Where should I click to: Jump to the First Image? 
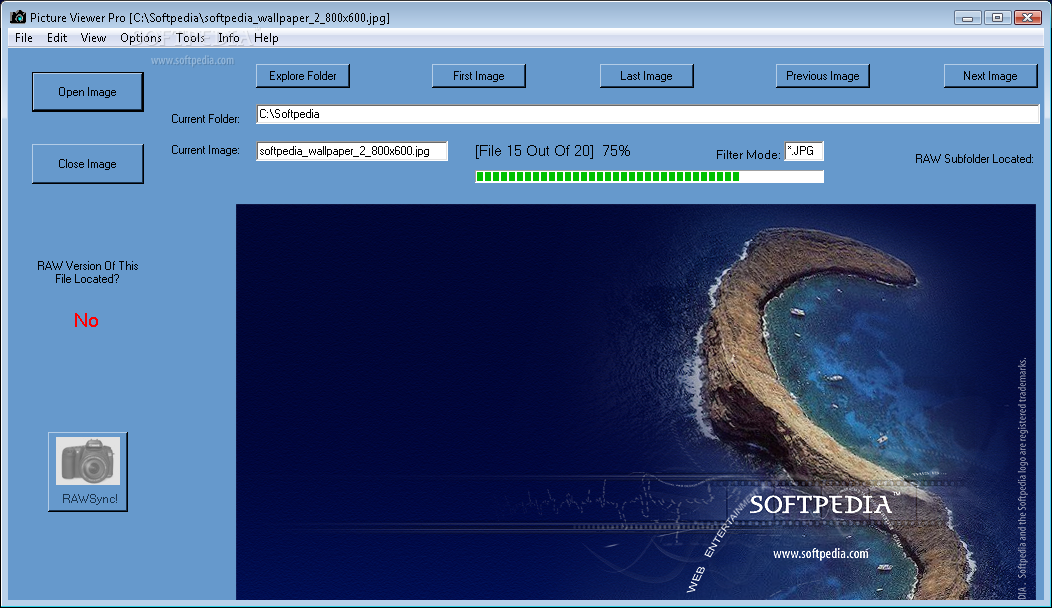[478, 76]
